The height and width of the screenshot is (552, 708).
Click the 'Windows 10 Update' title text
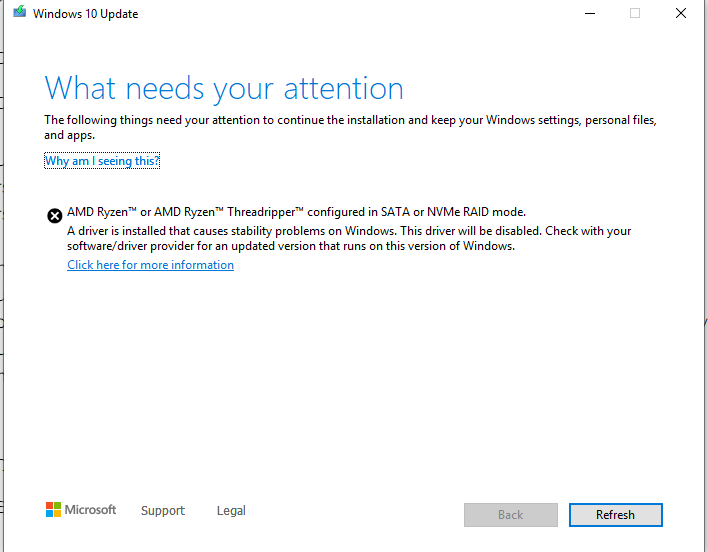click(x=85, y=14)
